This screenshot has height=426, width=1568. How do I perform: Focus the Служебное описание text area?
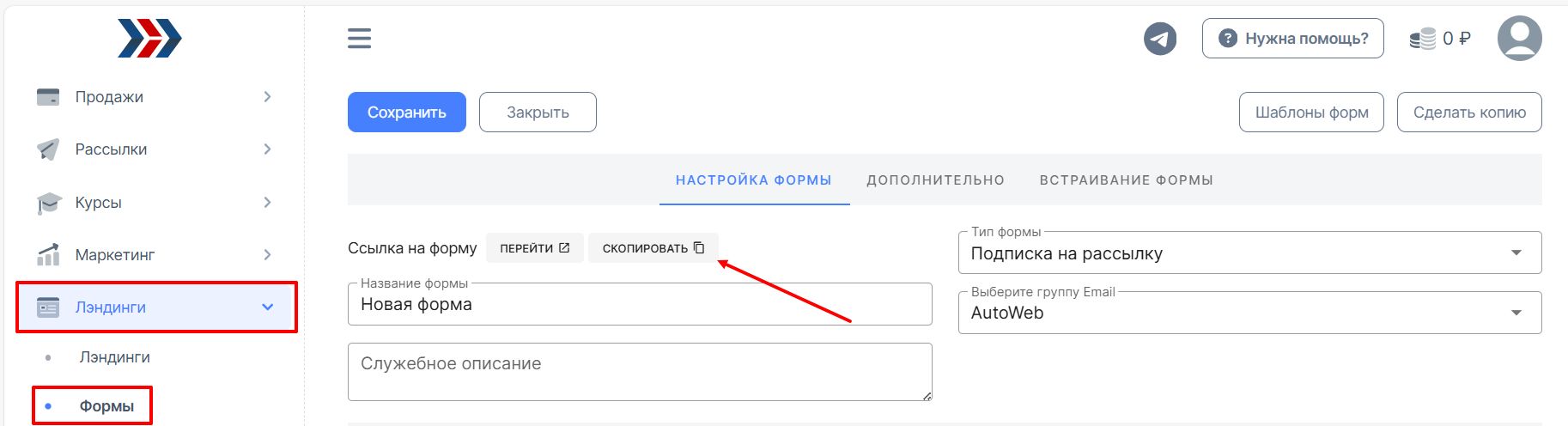[x=640, y=372]
